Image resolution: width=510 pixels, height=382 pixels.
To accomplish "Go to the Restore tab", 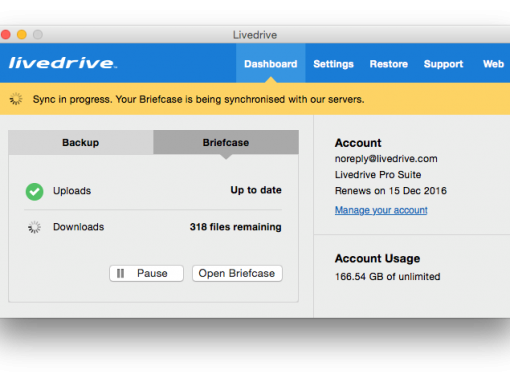I will click(x=389, y=64).
